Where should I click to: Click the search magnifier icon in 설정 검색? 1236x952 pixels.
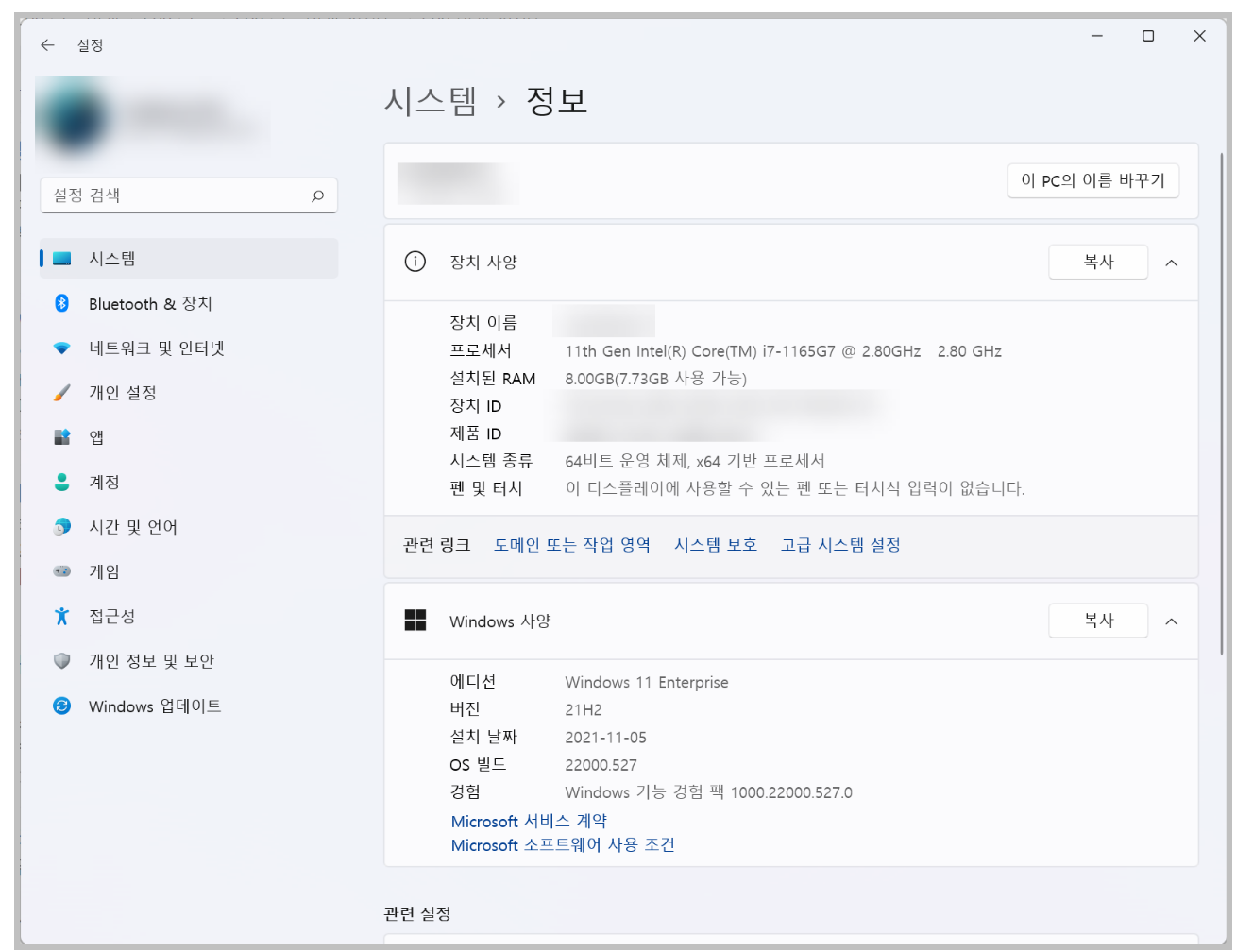[x=317, y=195]
